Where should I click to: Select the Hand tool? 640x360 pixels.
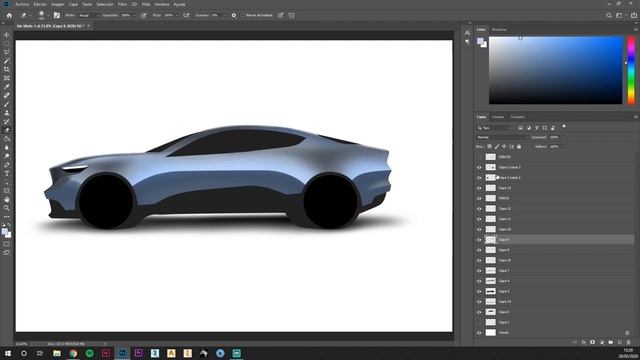click(x=7, y=200)
